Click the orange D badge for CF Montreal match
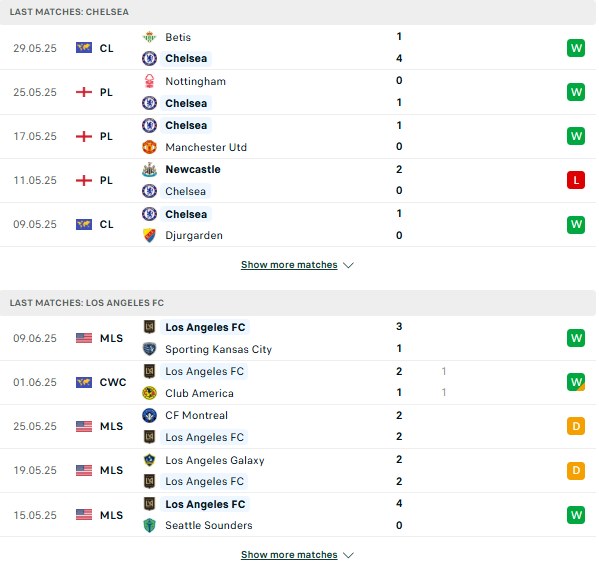 click(576, 426)
